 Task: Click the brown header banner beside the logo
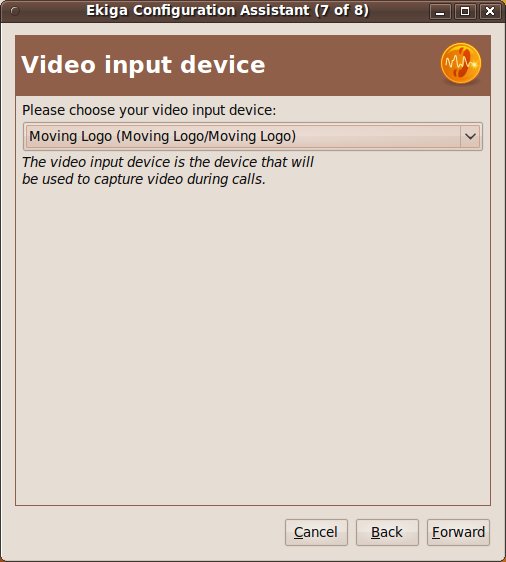[x=351, y=65]
